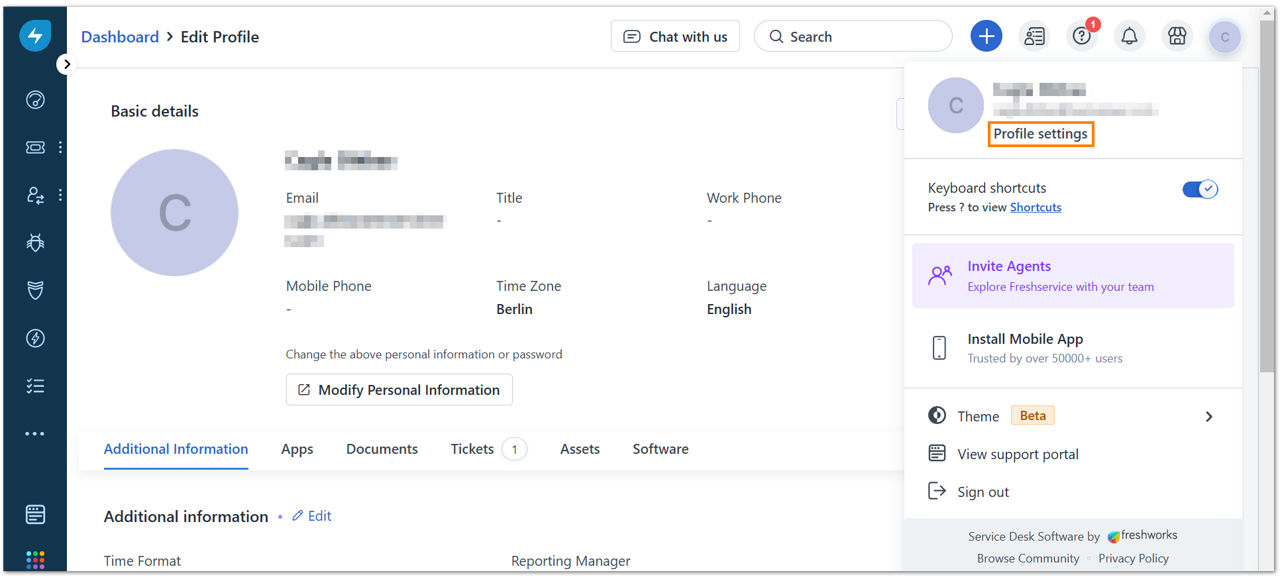Viewport: 1280px width, 578px height.
Task: Toggle the Keyboard shortcuts switch
Action: (x=1200, y=189)
